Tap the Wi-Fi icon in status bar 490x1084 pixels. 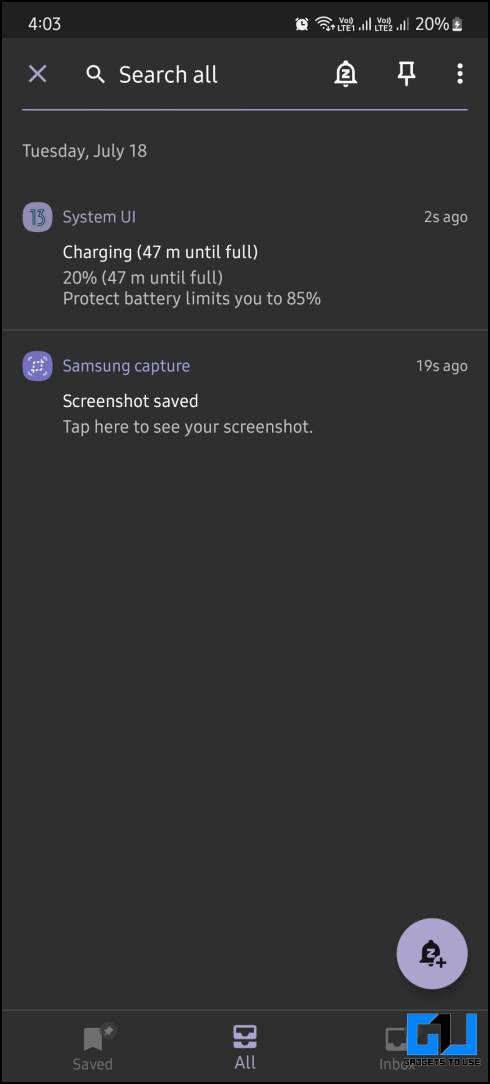click(x=324, y=24)
